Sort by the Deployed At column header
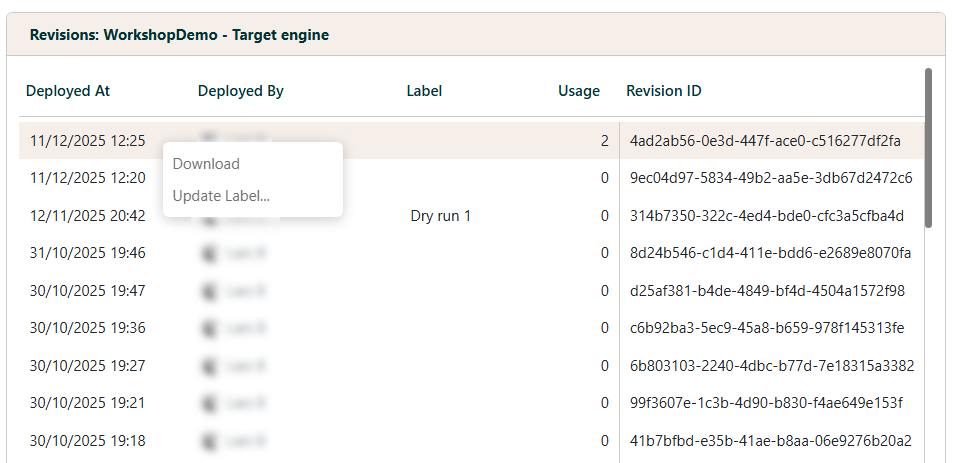957x463 pixels. [68, 91]
